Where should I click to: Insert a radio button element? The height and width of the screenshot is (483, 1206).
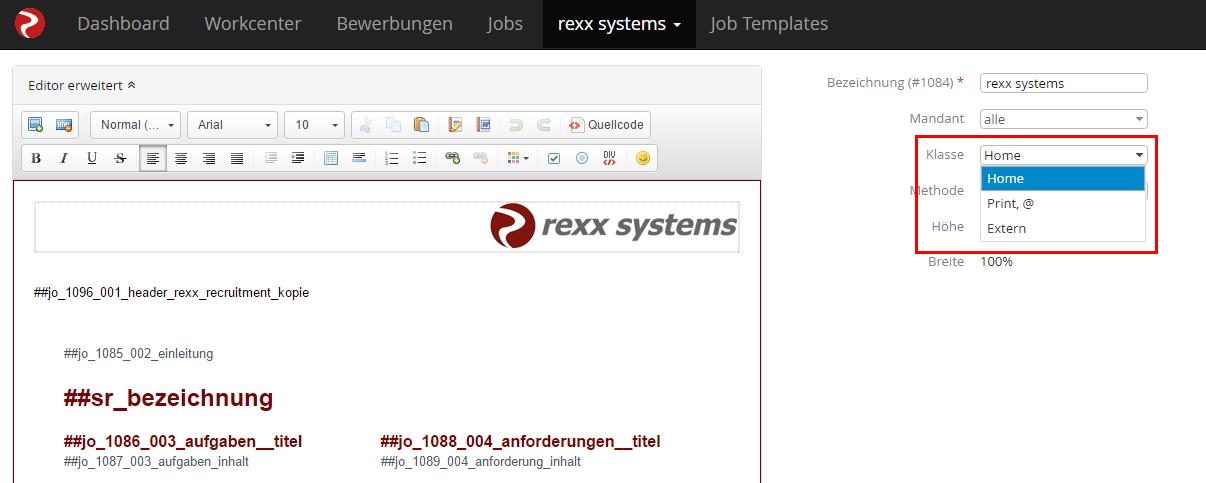[581, 158]
